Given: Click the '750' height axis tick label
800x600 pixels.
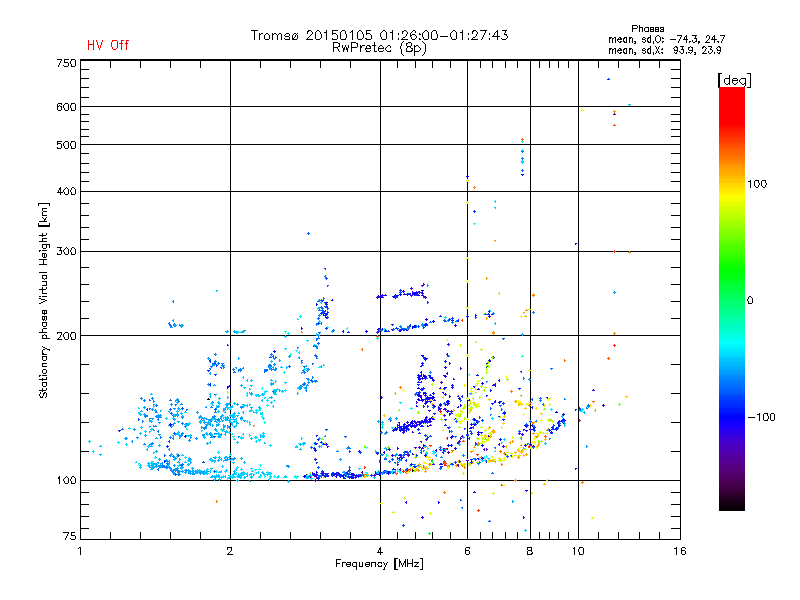Looking at the screenshot, I should (66, 63).
